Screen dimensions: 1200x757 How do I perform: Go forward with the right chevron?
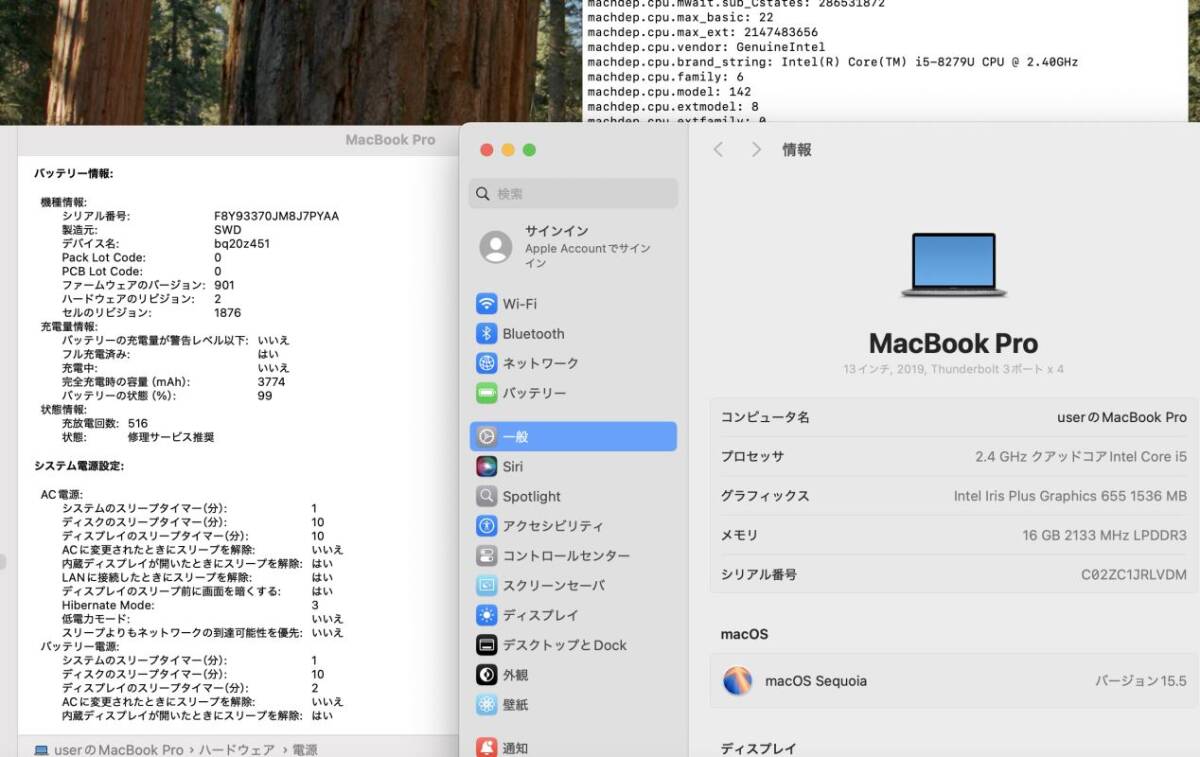(756, 150)
